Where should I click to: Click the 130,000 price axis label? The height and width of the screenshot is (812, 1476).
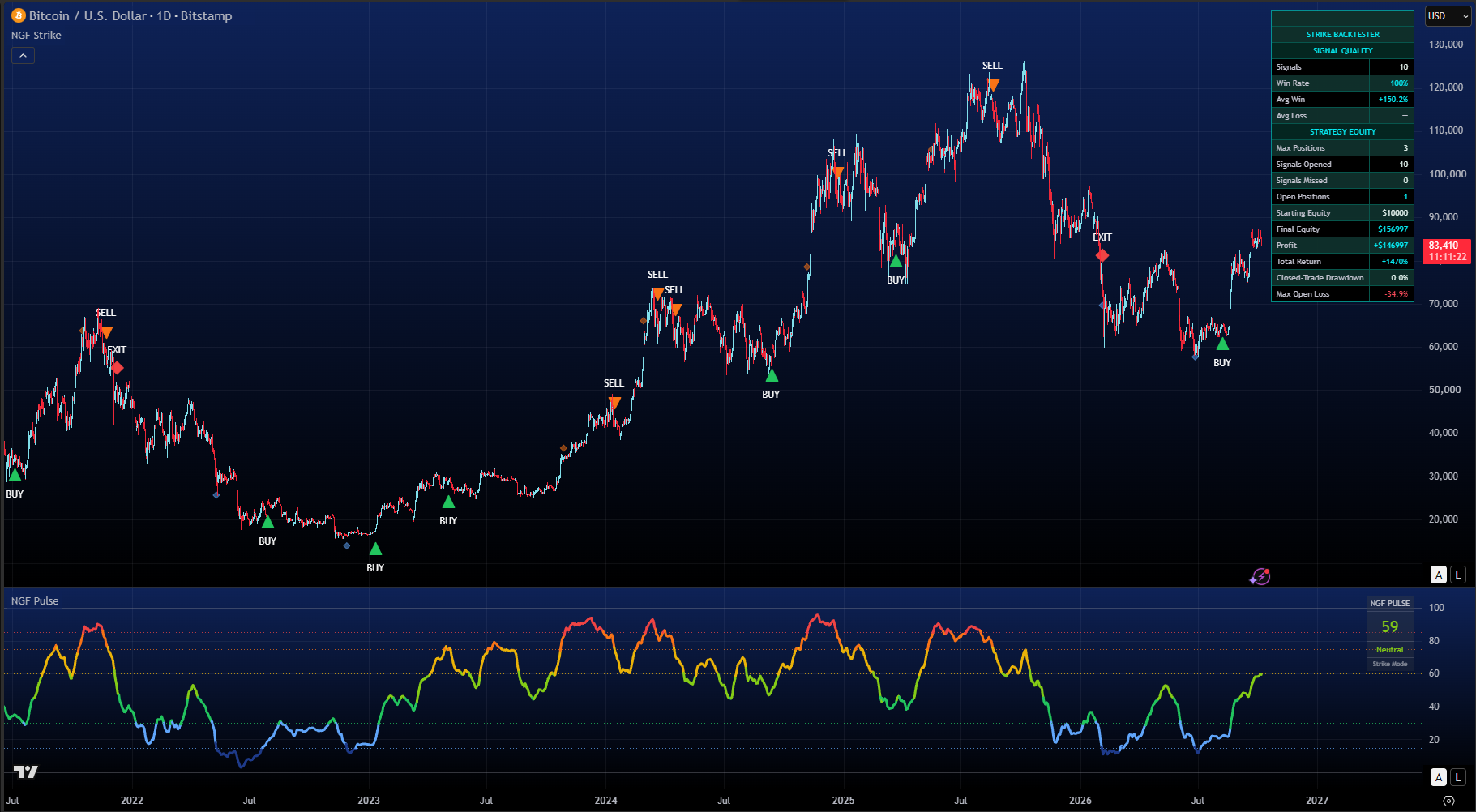(1446, 45)
